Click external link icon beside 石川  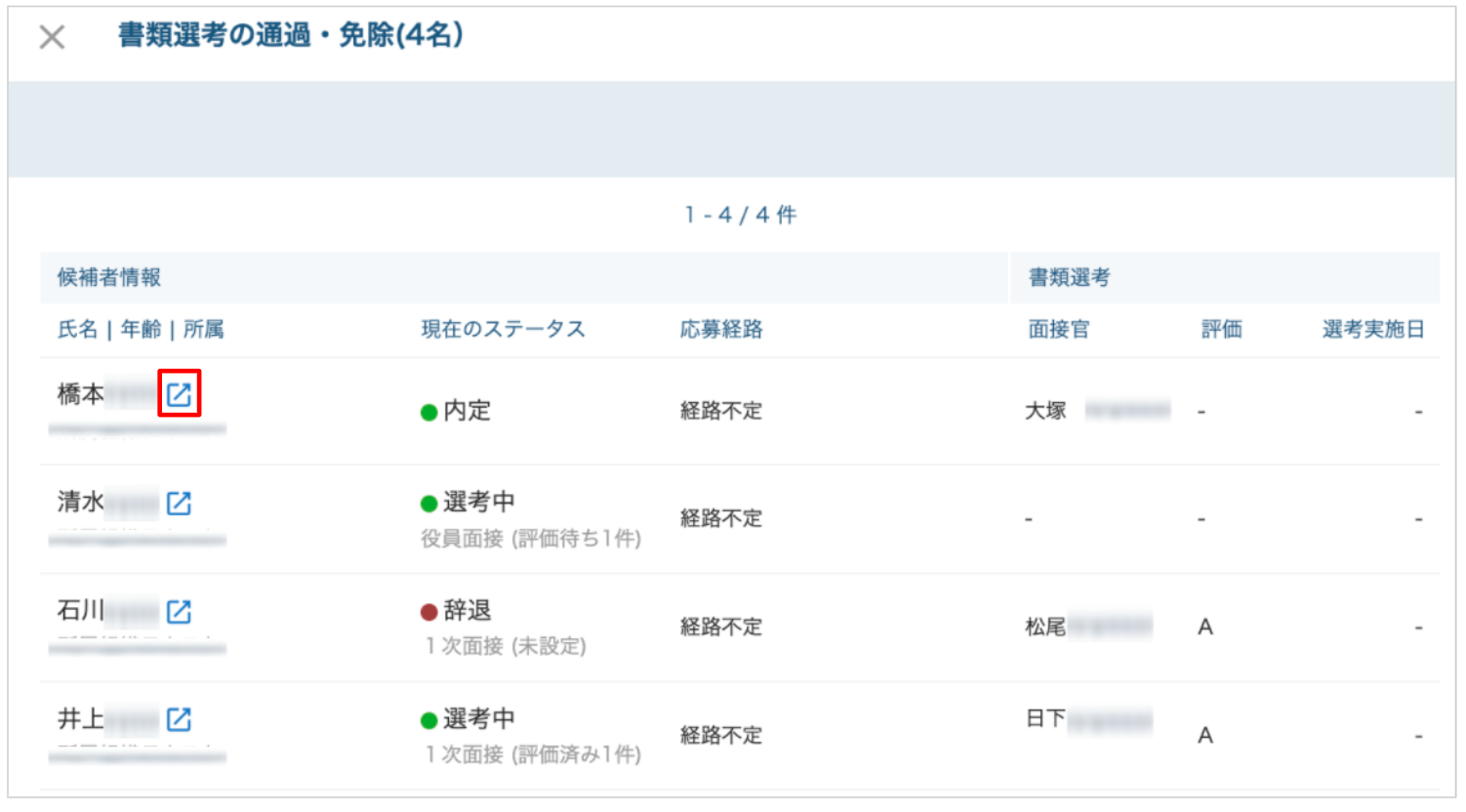(x=179, y=611)
